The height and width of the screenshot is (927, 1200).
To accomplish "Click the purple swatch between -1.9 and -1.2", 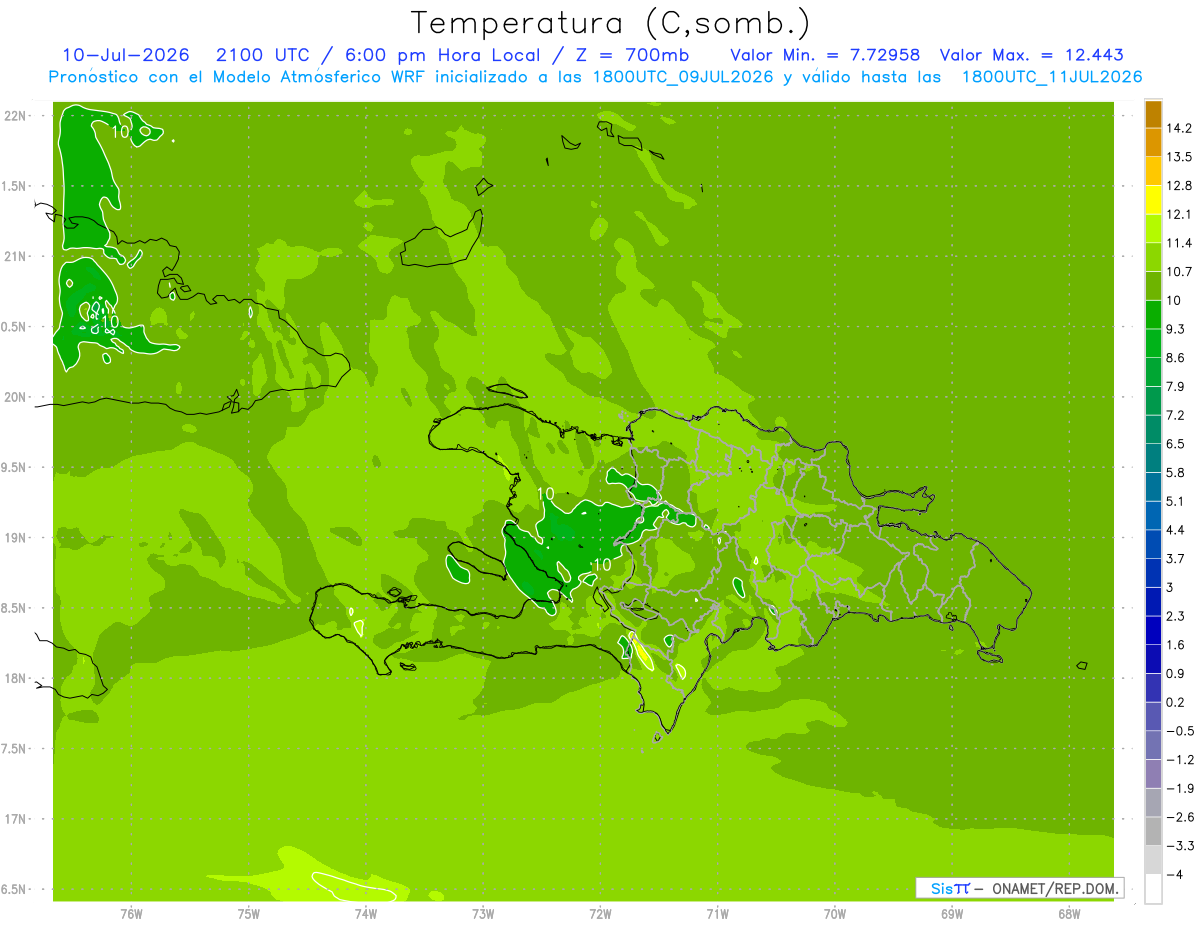I will [x=1153, y=774].
